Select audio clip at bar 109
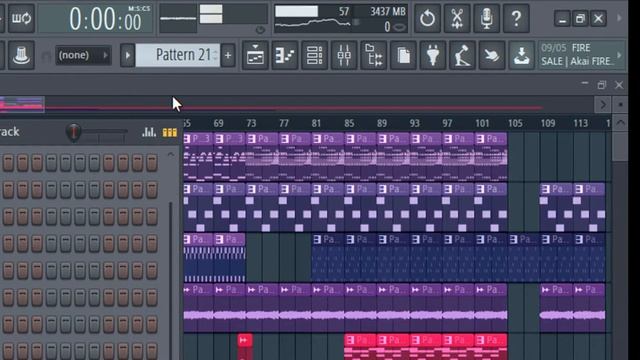The height and width of the screenshot is (360, 640). pyautogui.click(x=556, y=307)
